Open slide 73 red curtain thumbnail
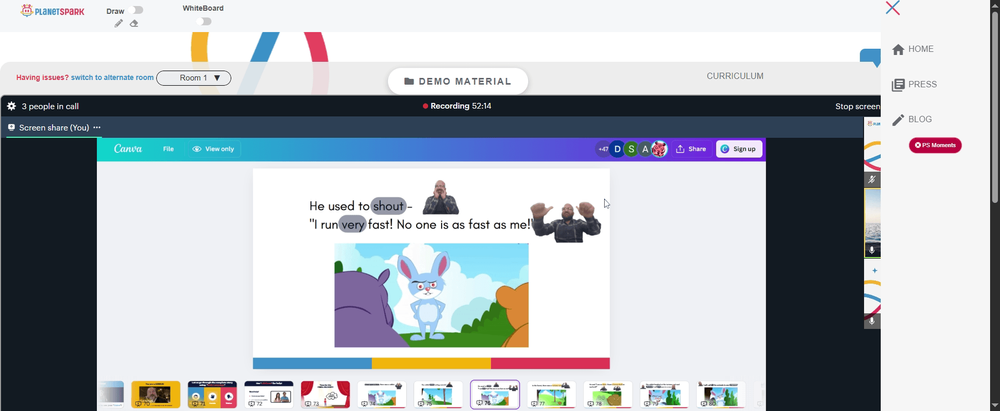 pos(325,394)
